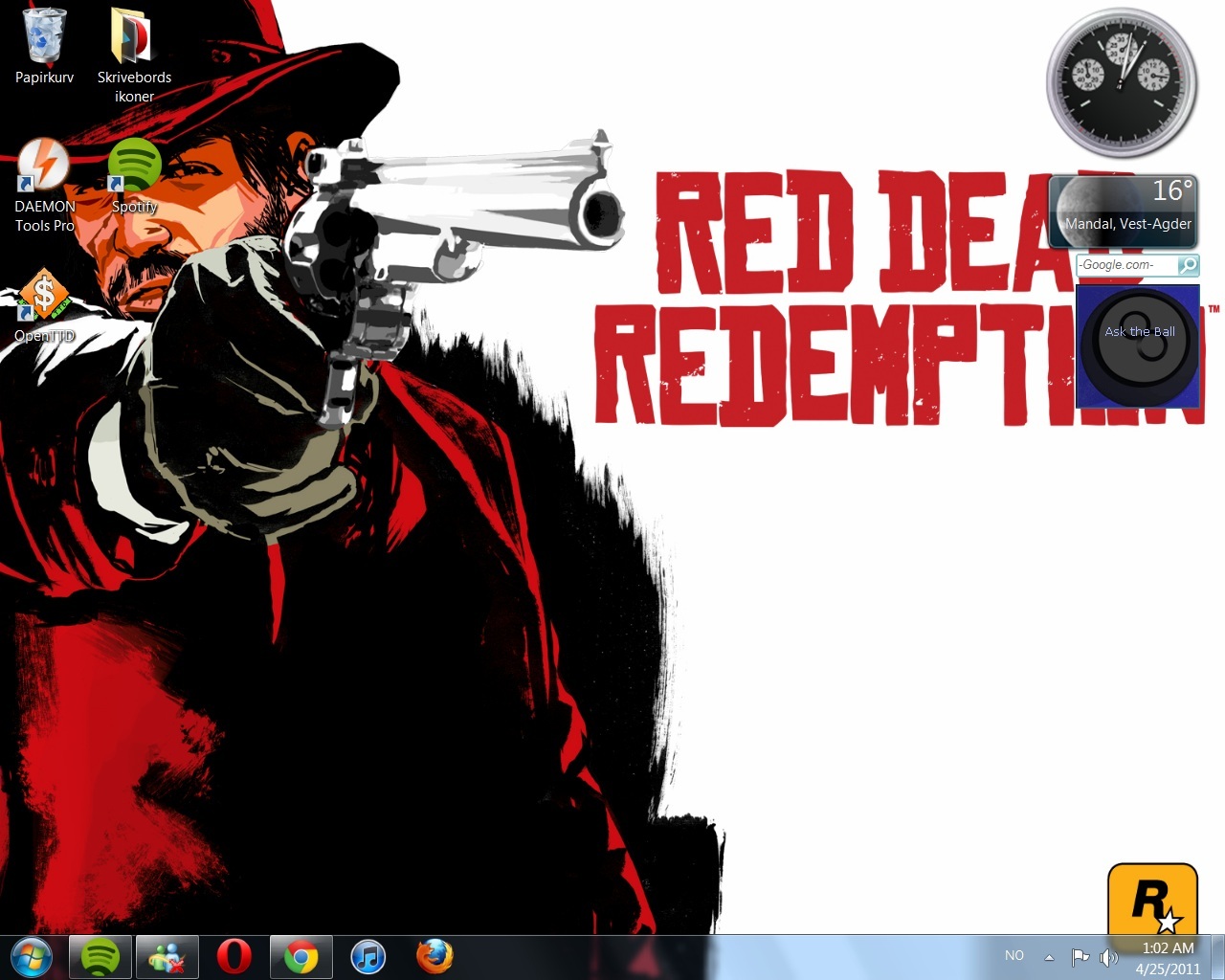Open Opera browser from the taskbar
The image size is (1225, 980).
click(x=234, y=956)
